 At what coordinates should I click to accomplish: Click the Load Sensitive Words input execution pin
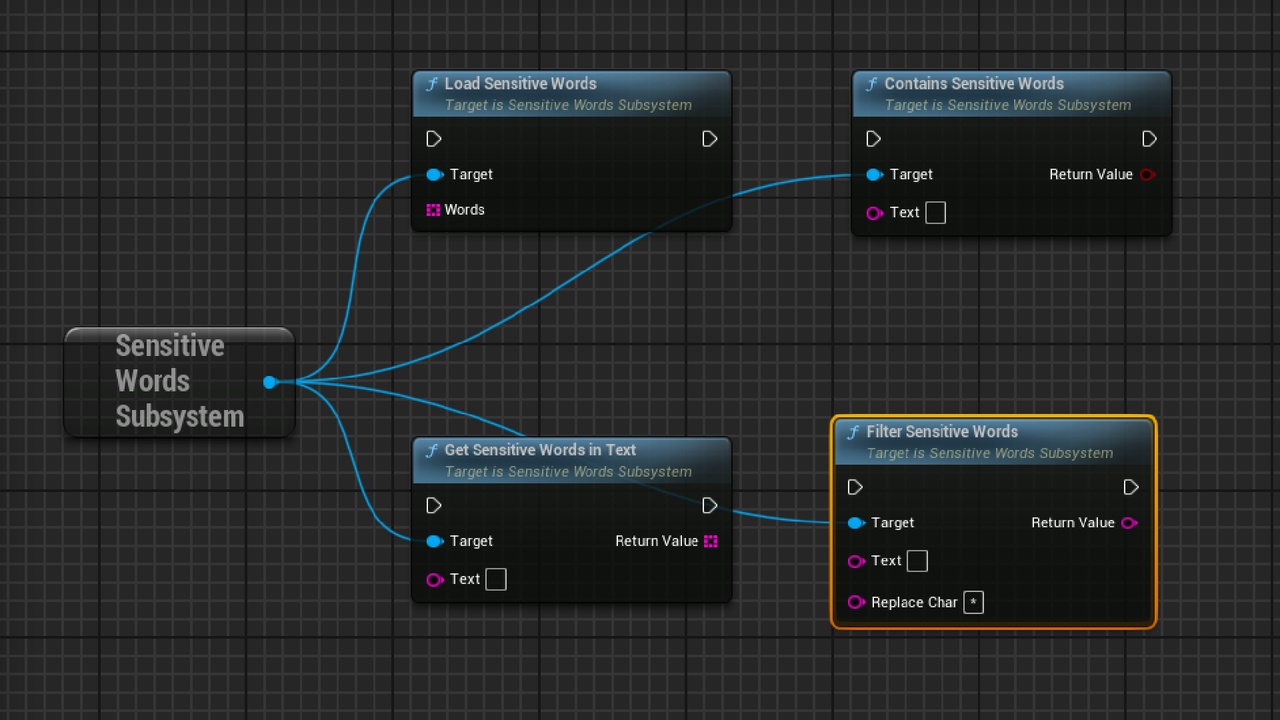(434, 139)
